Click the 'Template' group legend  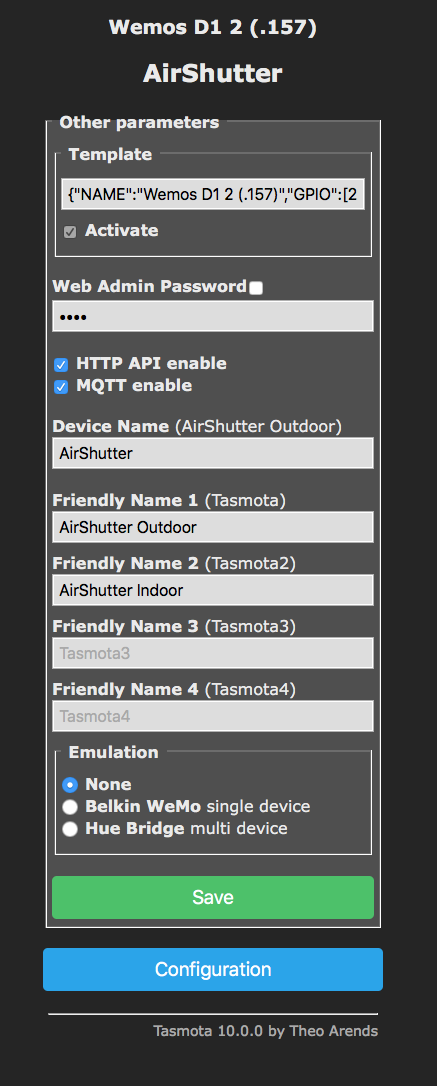pyautogui.click(x=110, y=154)
